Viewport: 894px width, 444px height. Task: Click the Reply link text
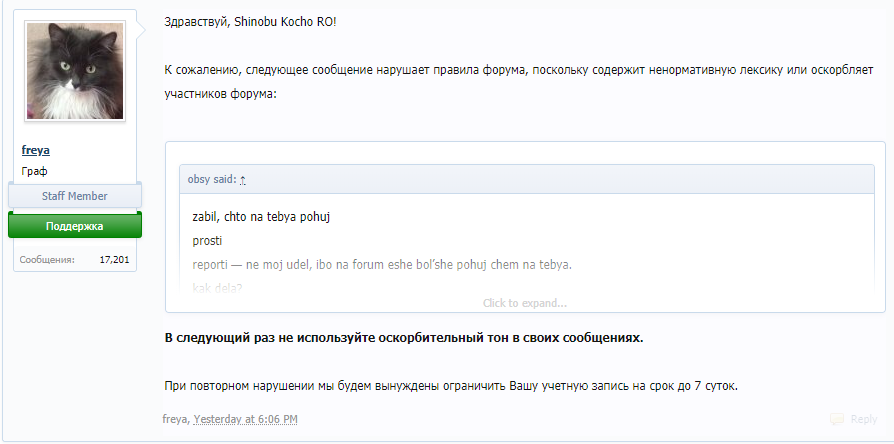(x=863, y=419)
